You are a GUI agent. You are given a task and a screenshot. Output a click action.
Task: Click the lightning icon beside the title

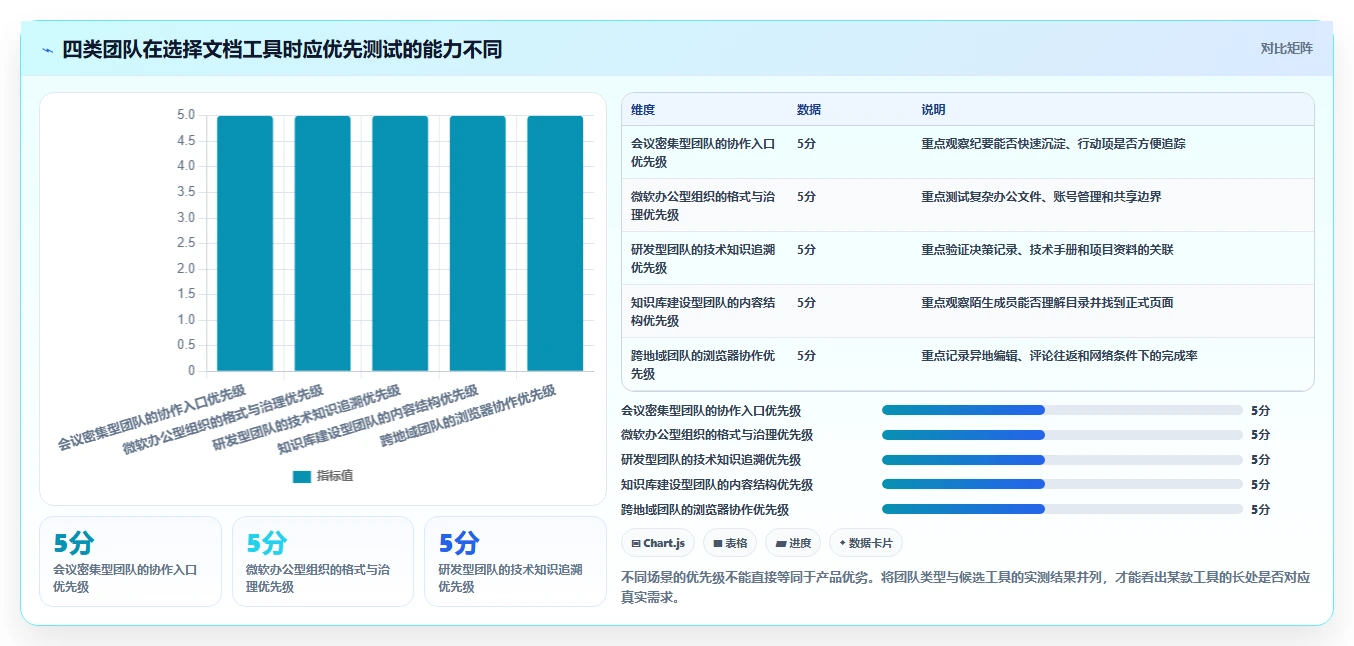point(48,50)
